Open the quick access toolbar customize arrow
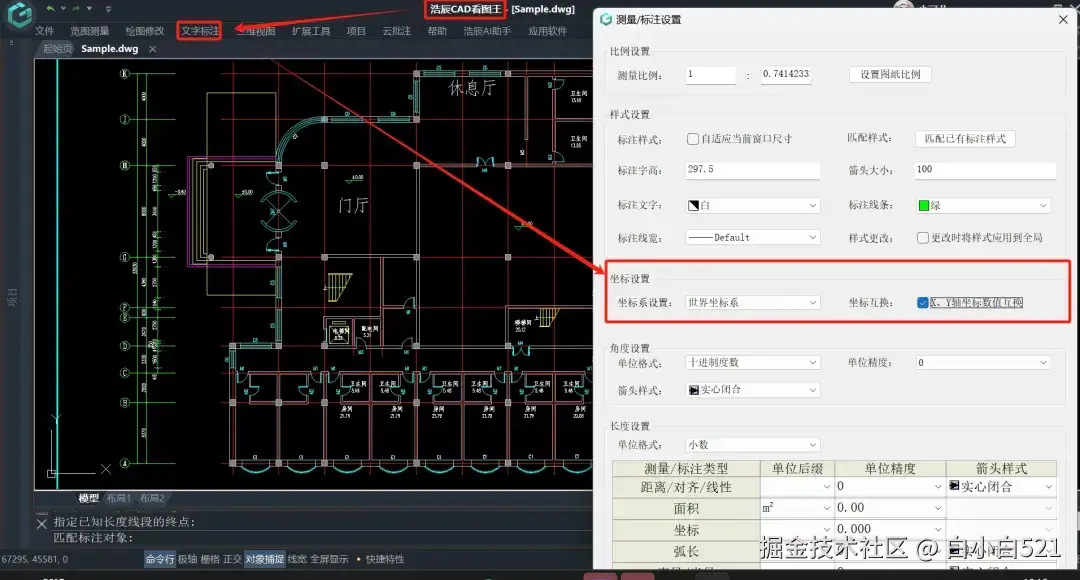 click(108, 9)
